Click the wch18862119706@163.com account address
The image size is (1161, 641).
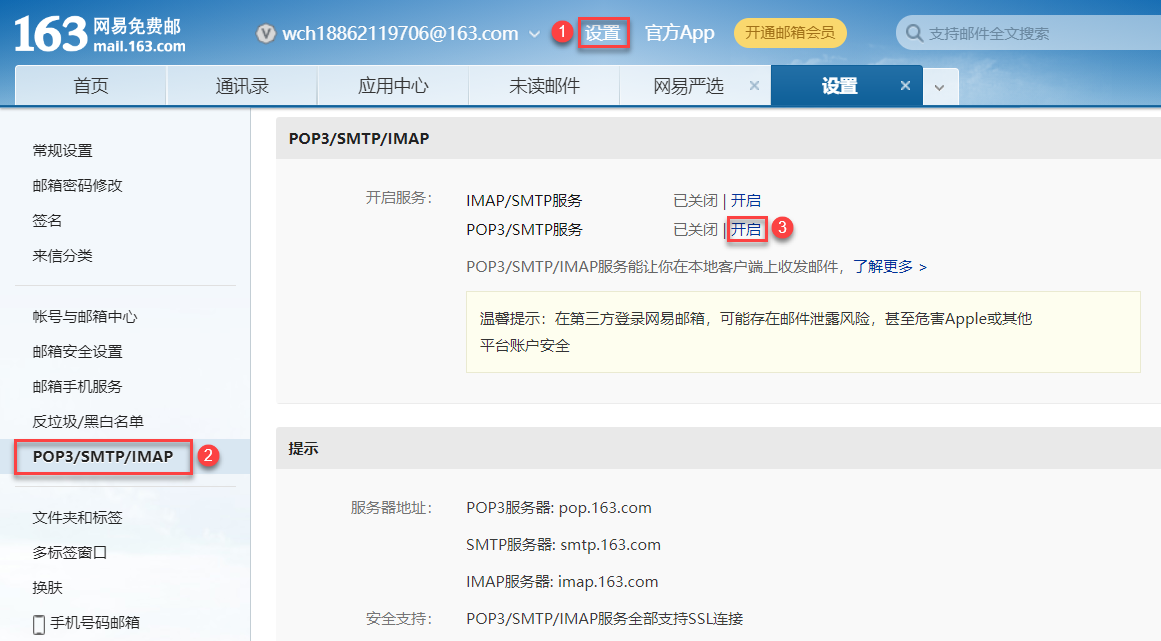click(400, 33)
